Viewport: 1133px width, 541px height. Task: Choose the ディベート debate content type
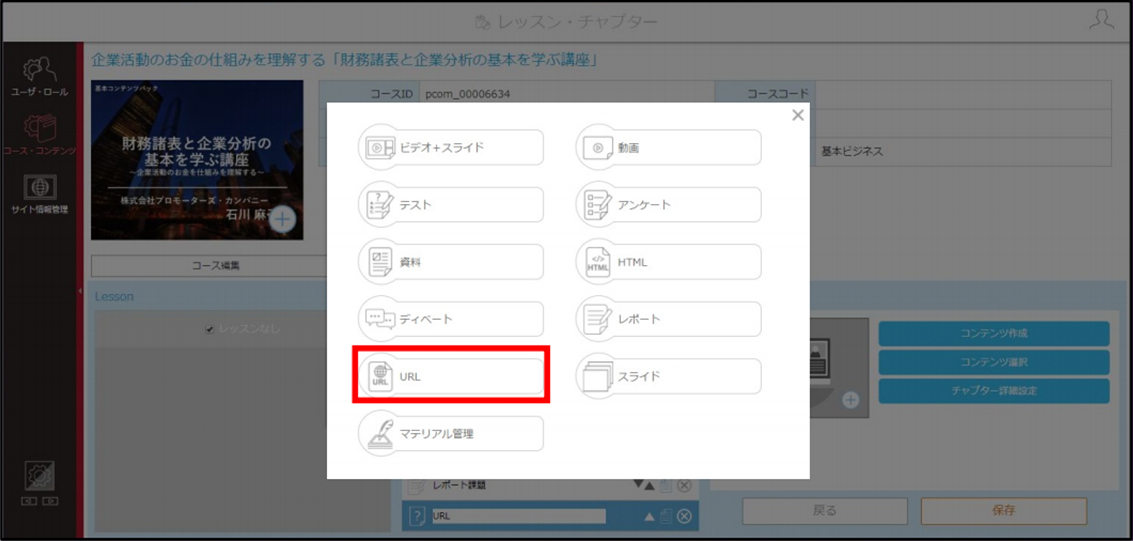click(451, 319)
